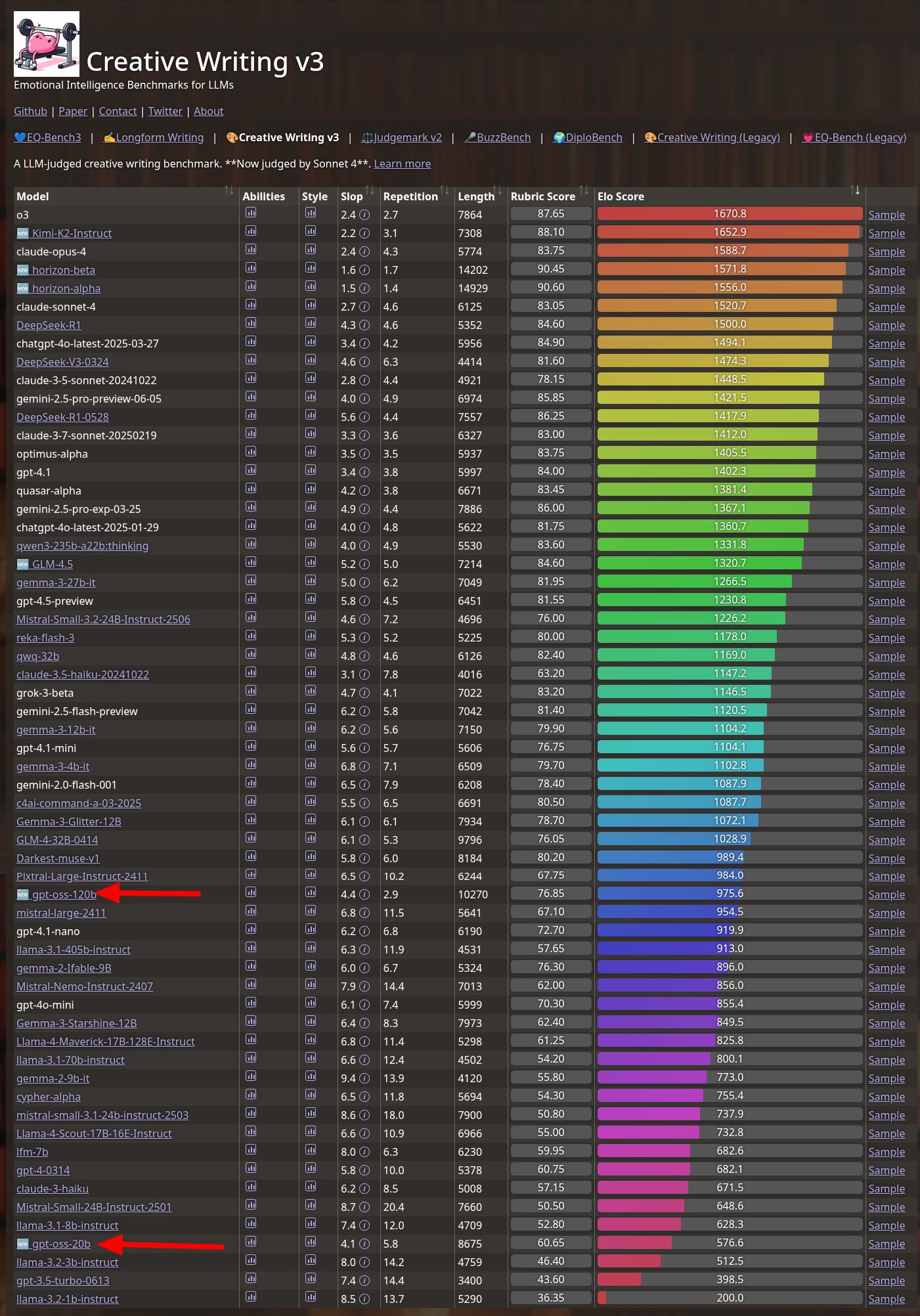Show the Abilities chart for claude-opus-4
Image resolution: width=920 pixels, height=1316 pixels.
point(251,250)
